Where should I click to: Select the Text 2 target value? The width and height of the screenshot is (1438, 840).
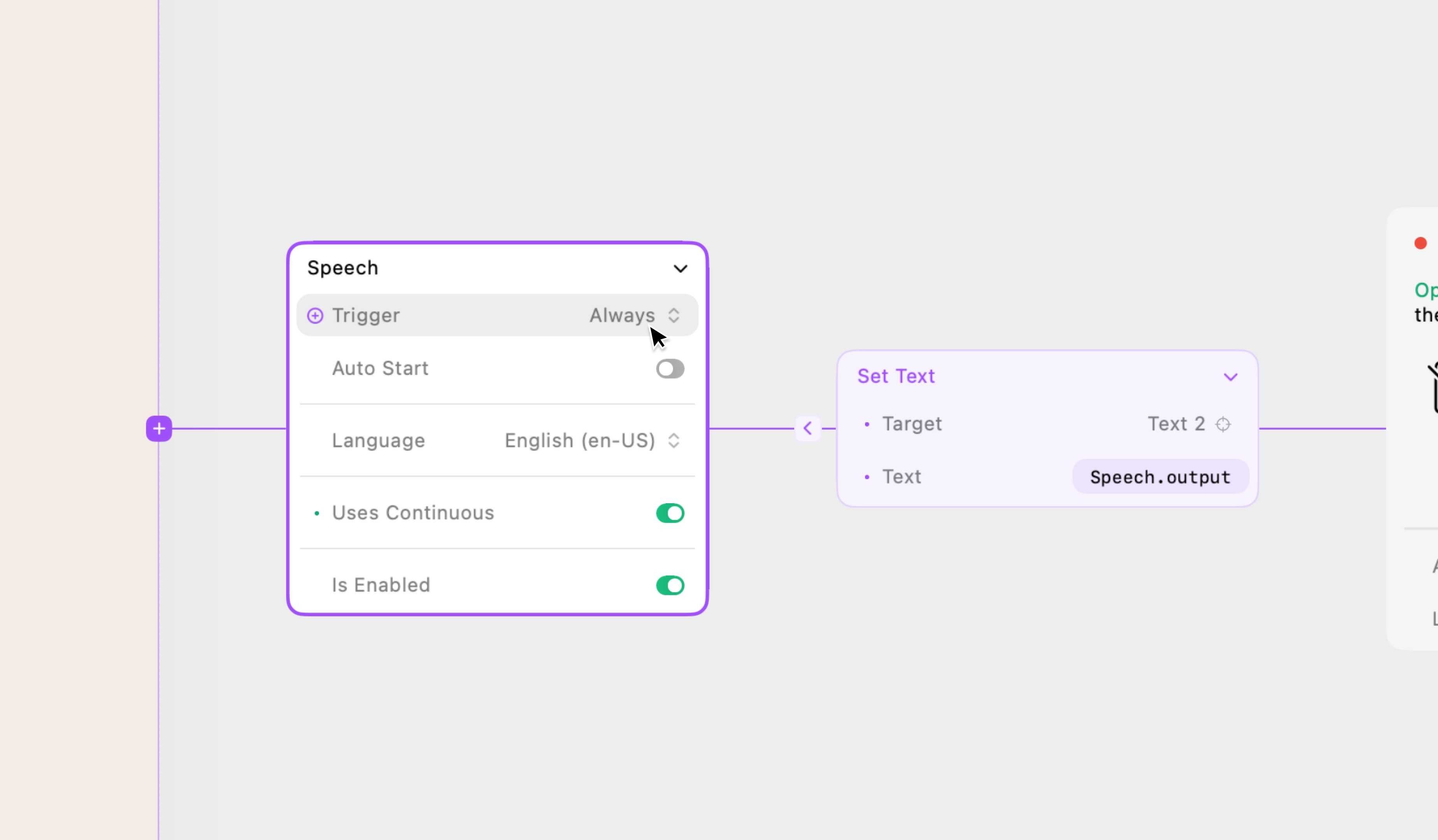pos(1176,424)
